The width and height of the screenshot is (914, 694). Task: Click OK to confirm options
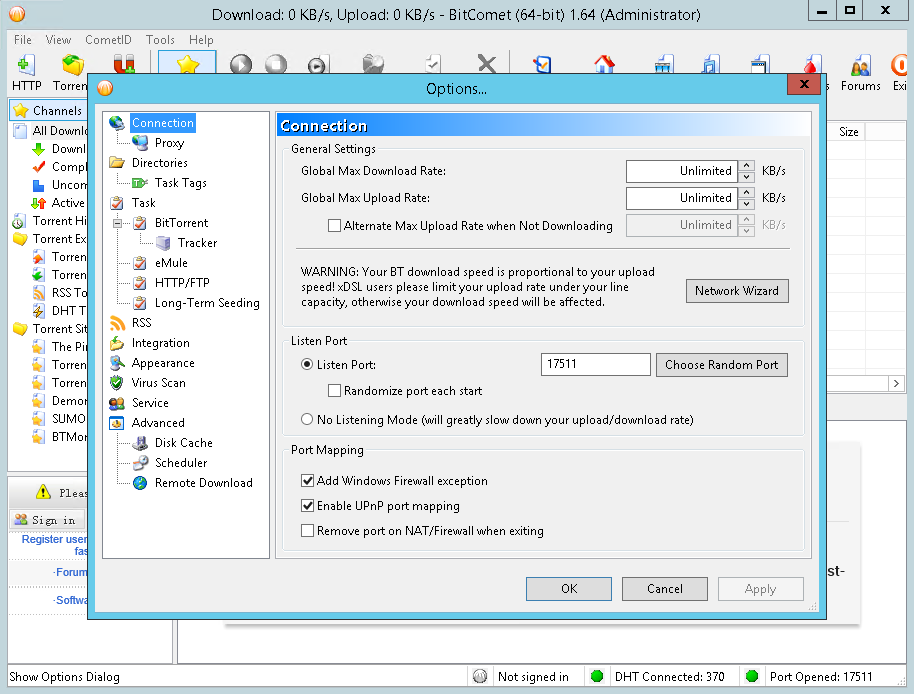pos(569,589)
